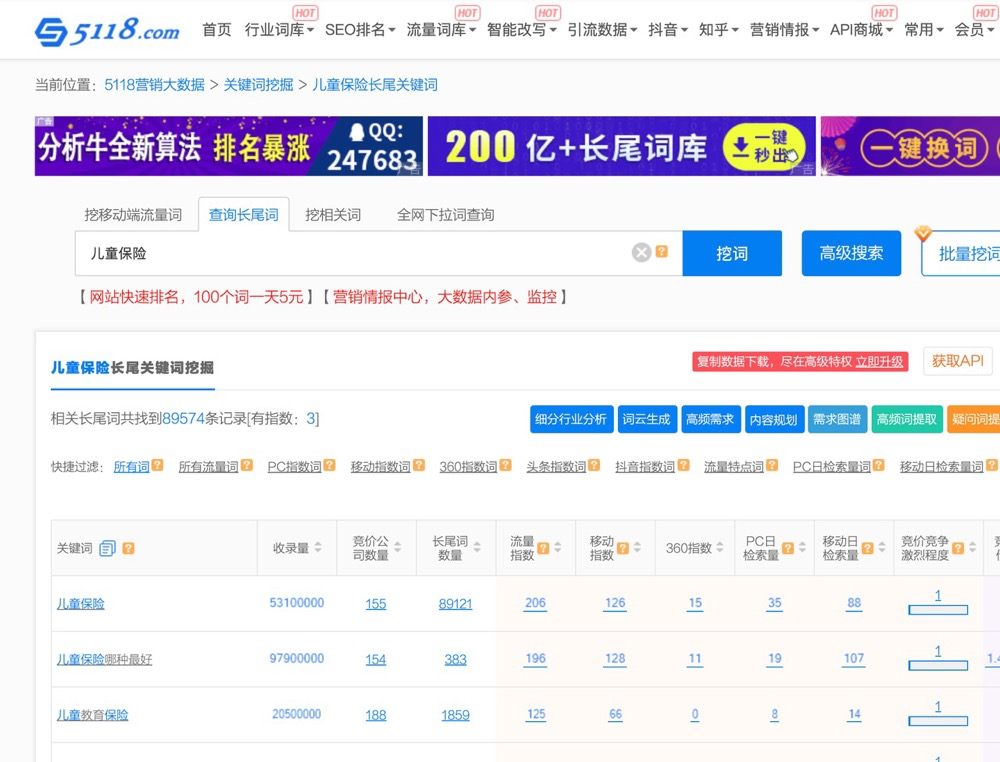This screenshot has height=762, width=1000.
Task: Click the 获取API button
Action: coord(958,361)
